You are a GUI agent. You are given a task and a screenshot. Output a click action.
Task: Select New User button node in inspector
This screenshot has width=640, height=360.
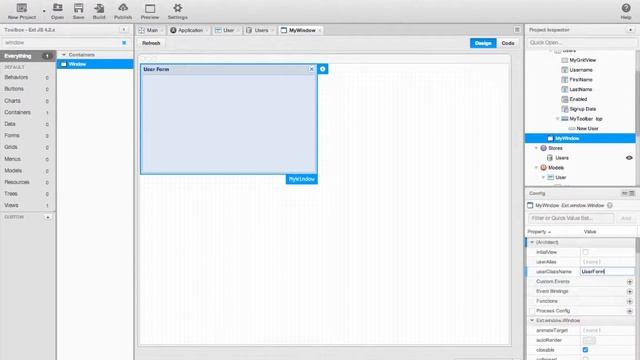pyautogui.click(x=587, y=129)
